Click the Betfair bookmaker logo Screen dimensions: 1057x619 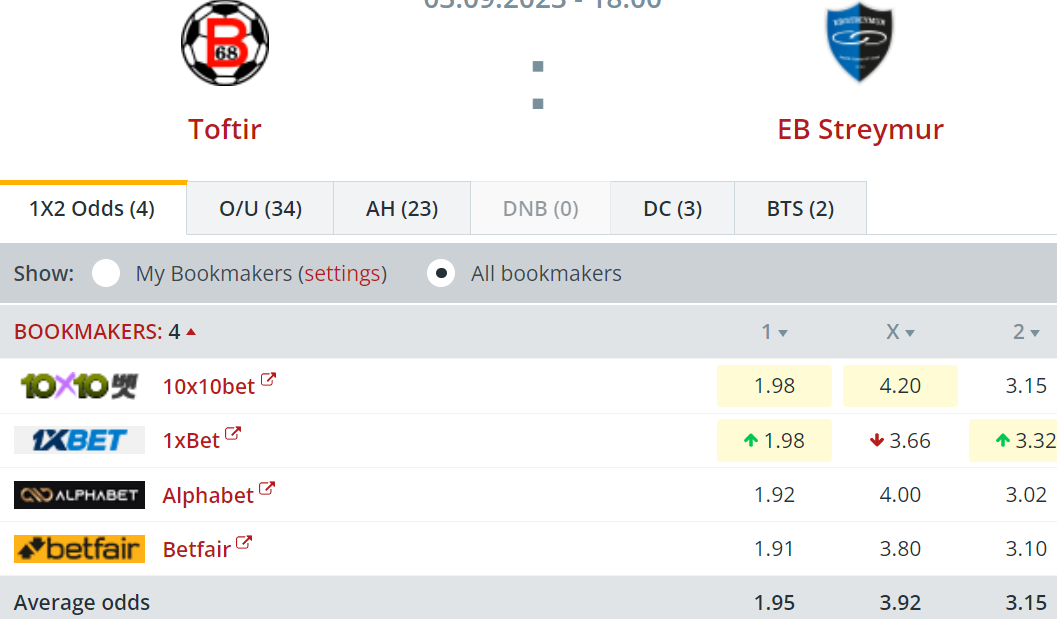click(x=79, y=549)
